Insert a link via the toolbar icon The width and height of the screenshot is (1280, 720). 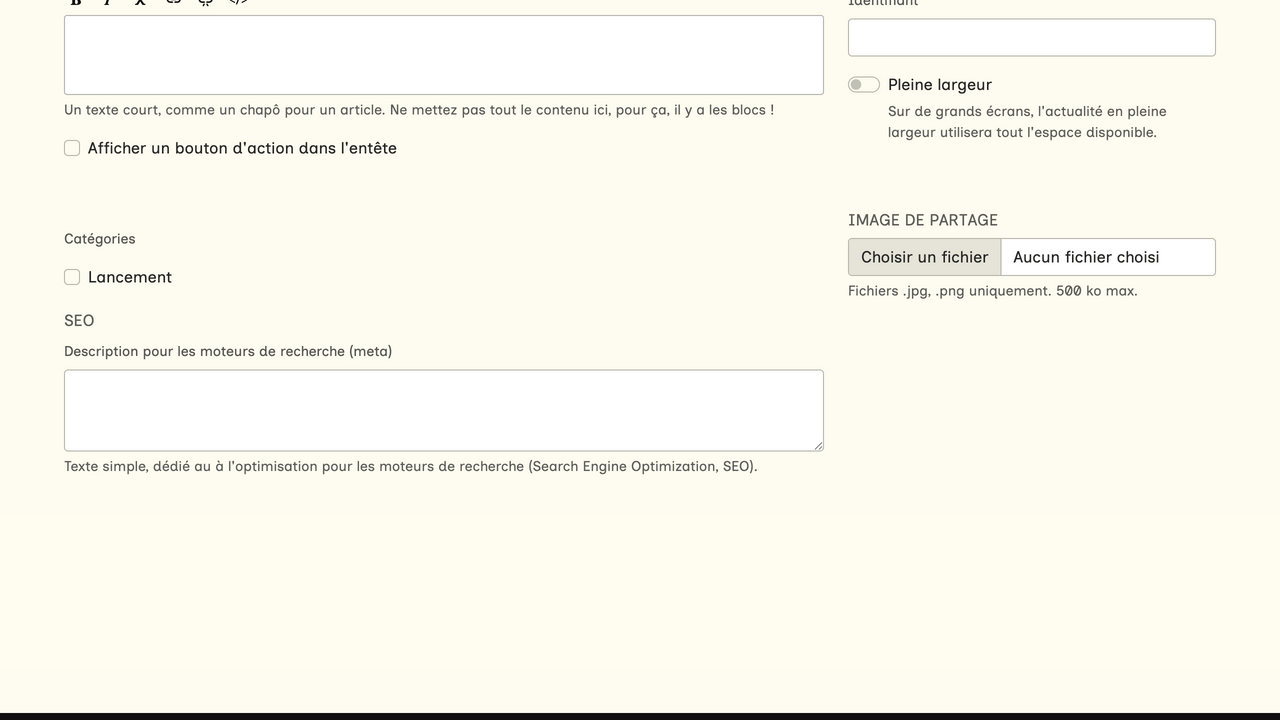pyautogui.click(x=173, y=2)
